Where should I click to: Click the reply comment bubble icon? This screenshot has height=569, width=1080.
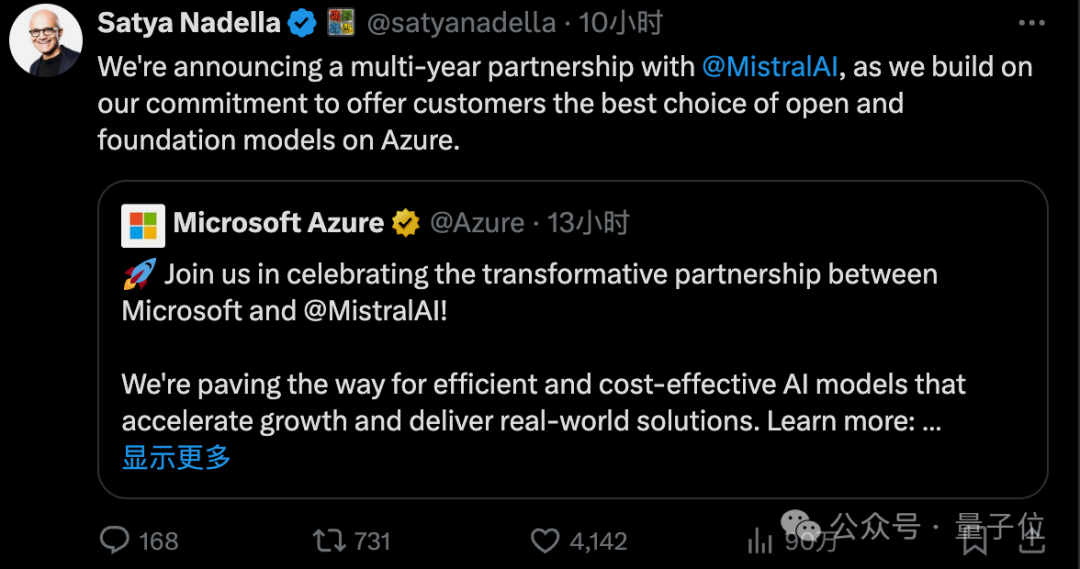tap(116, 541)
